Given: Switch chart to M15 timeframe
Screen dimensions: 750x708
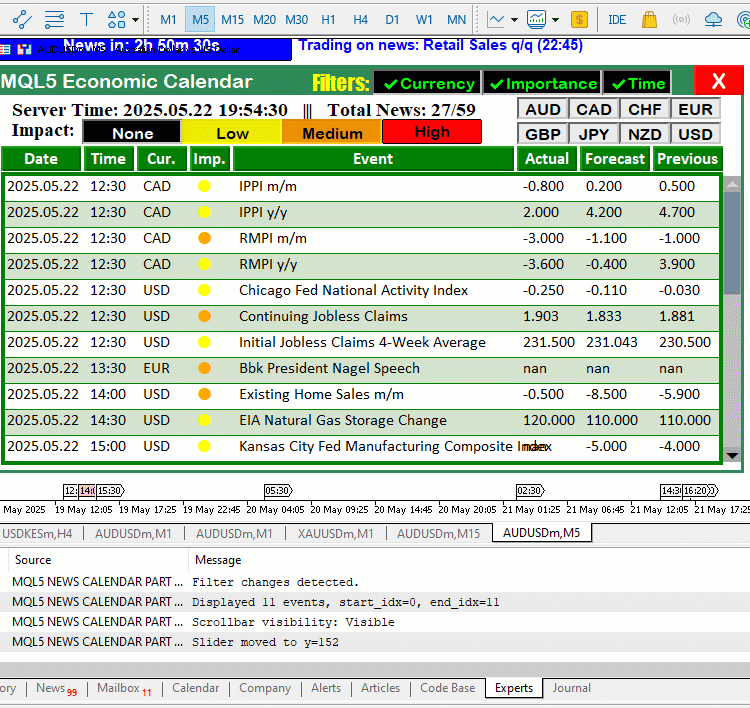Looking at the screenshot, I should pos(232,20).
